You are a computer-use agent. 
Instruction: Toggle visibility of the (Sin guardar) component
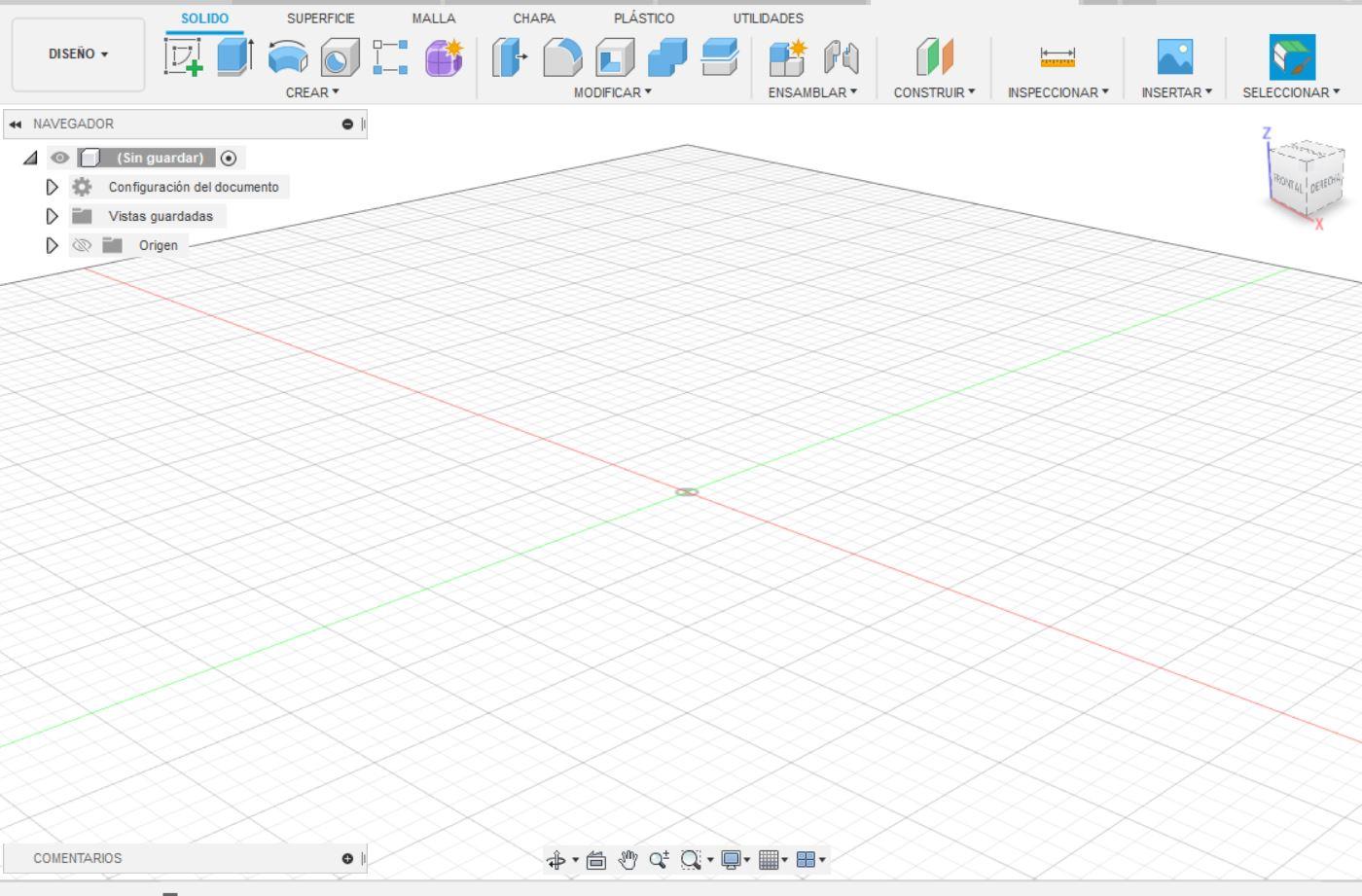click(60, 158)
